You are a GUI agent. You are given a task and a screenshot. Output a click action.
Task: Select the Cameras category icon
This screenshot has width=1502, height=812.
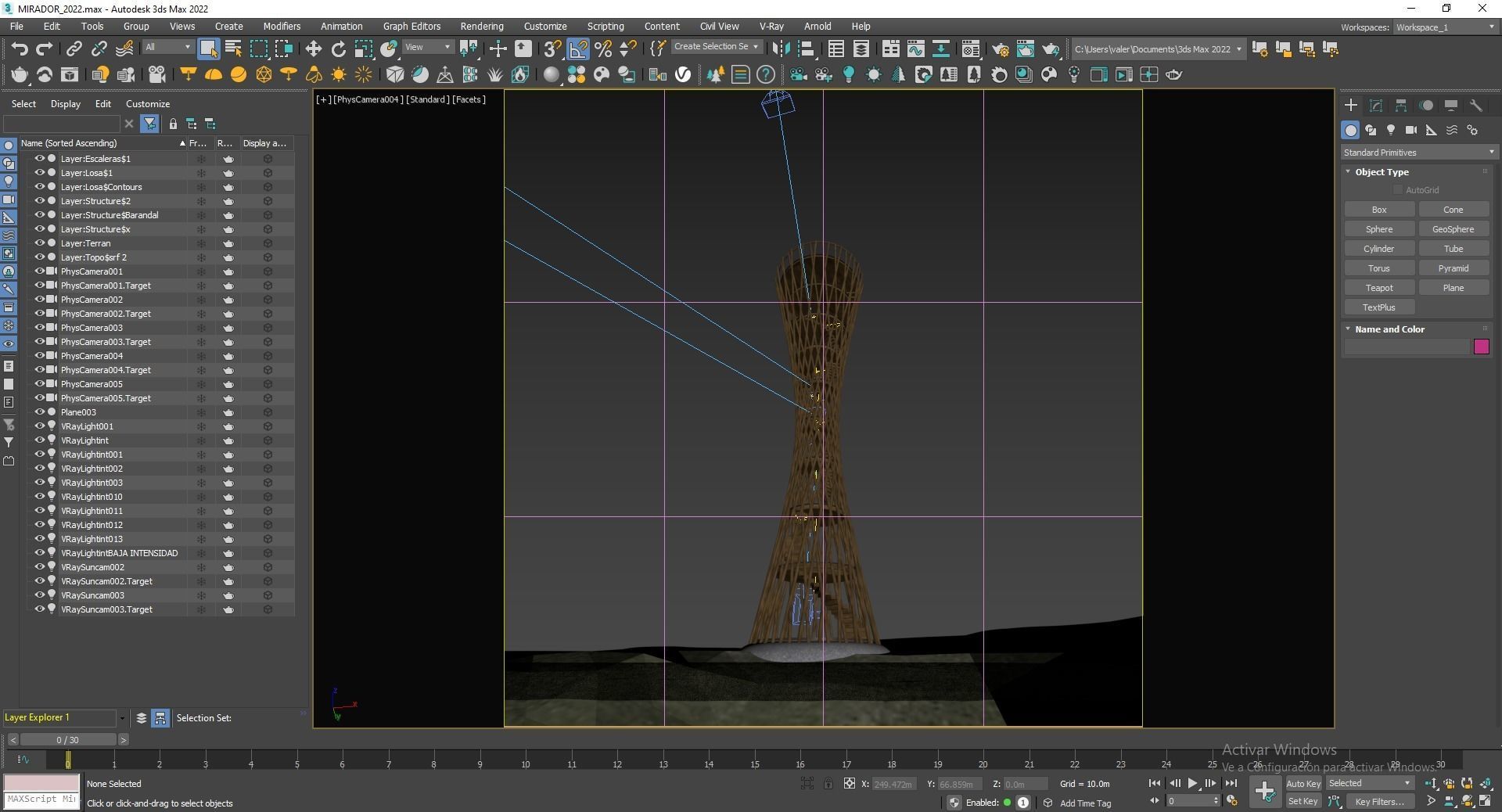(x=1411, y=130)
